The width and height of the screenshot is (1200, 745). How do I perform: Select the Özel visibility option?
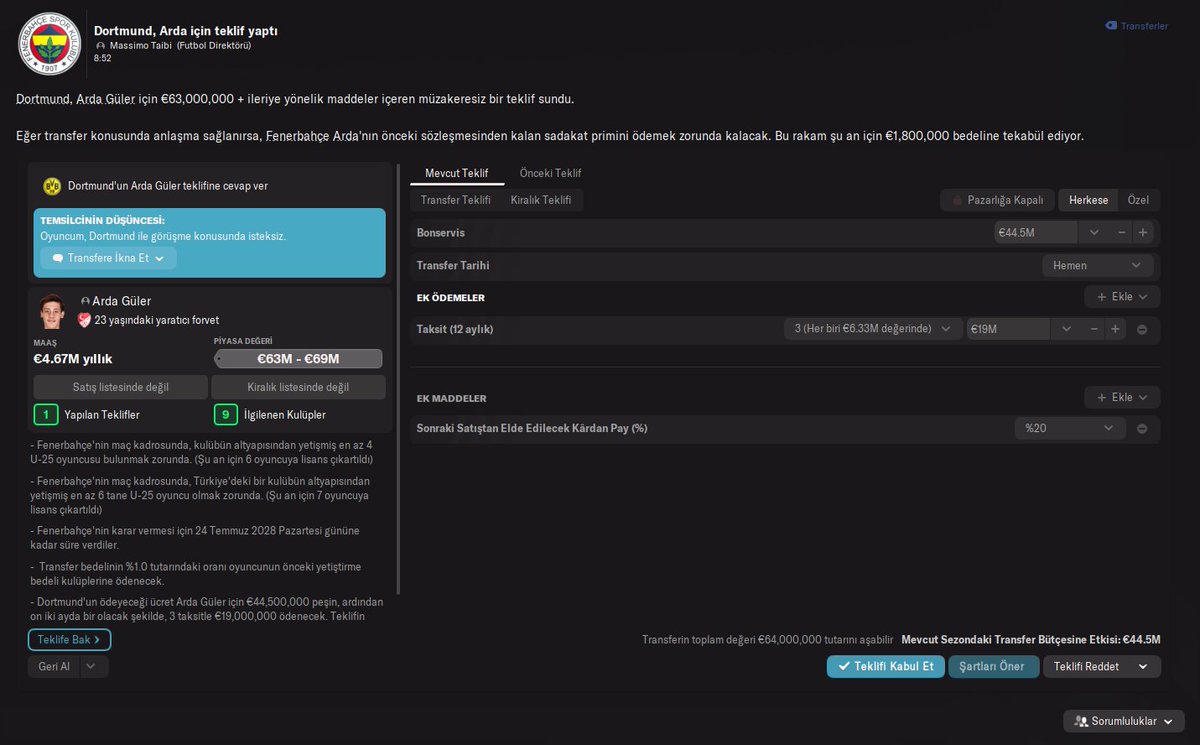[1138, 200]
